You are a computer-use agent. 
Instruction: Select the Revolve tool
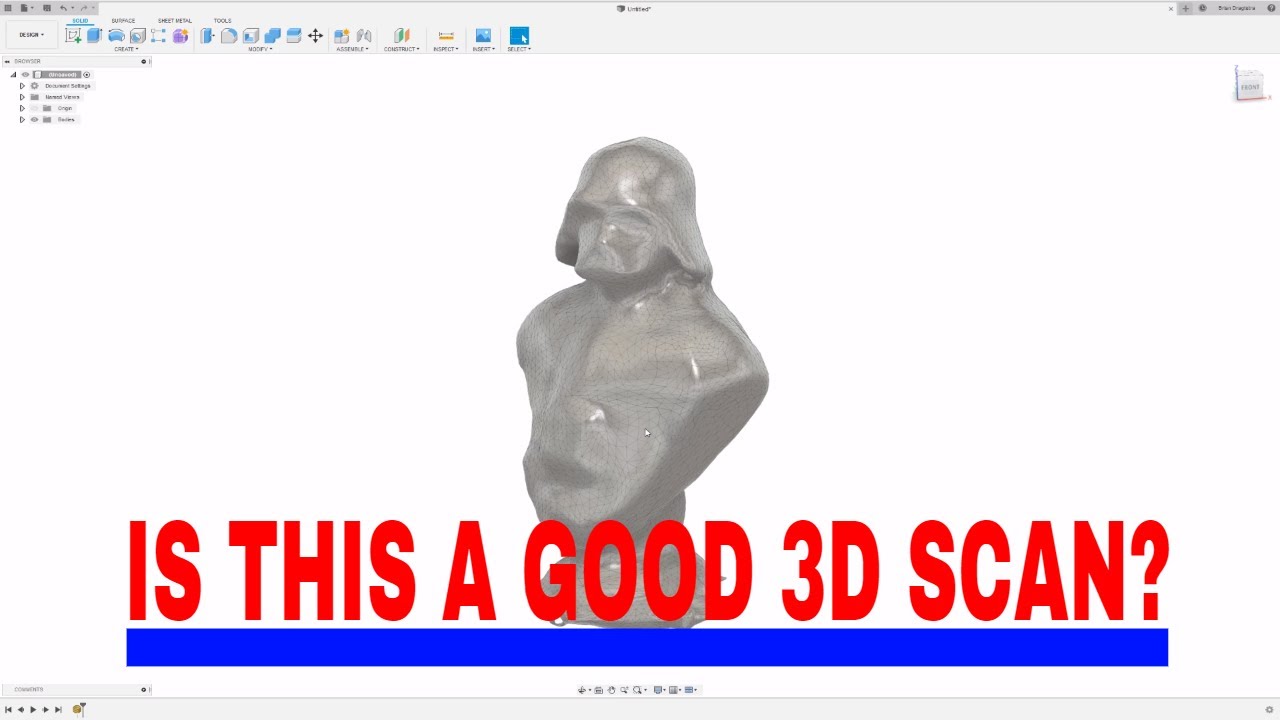[x=116, y=36]
